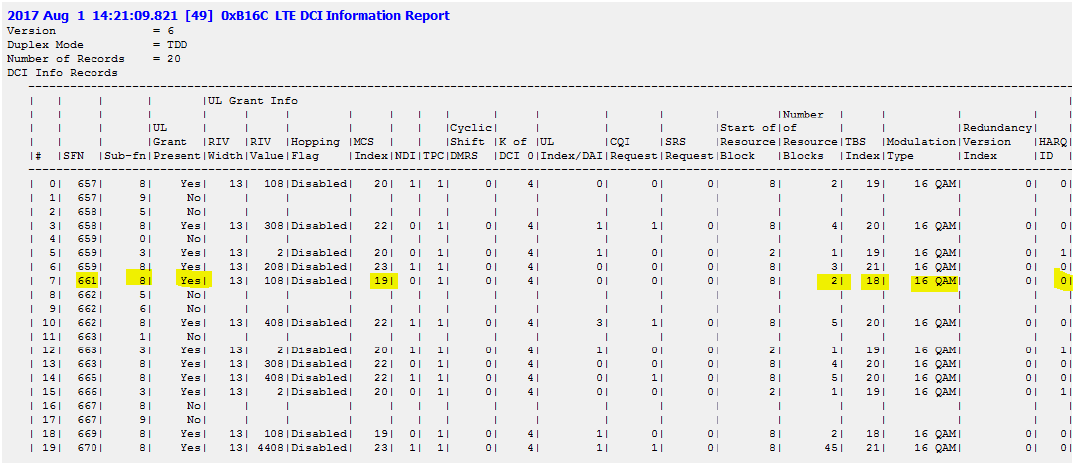This screenshot has height=463, width=1073.
Task: Click the highlighted Yes in record 7
Action: 193,282
